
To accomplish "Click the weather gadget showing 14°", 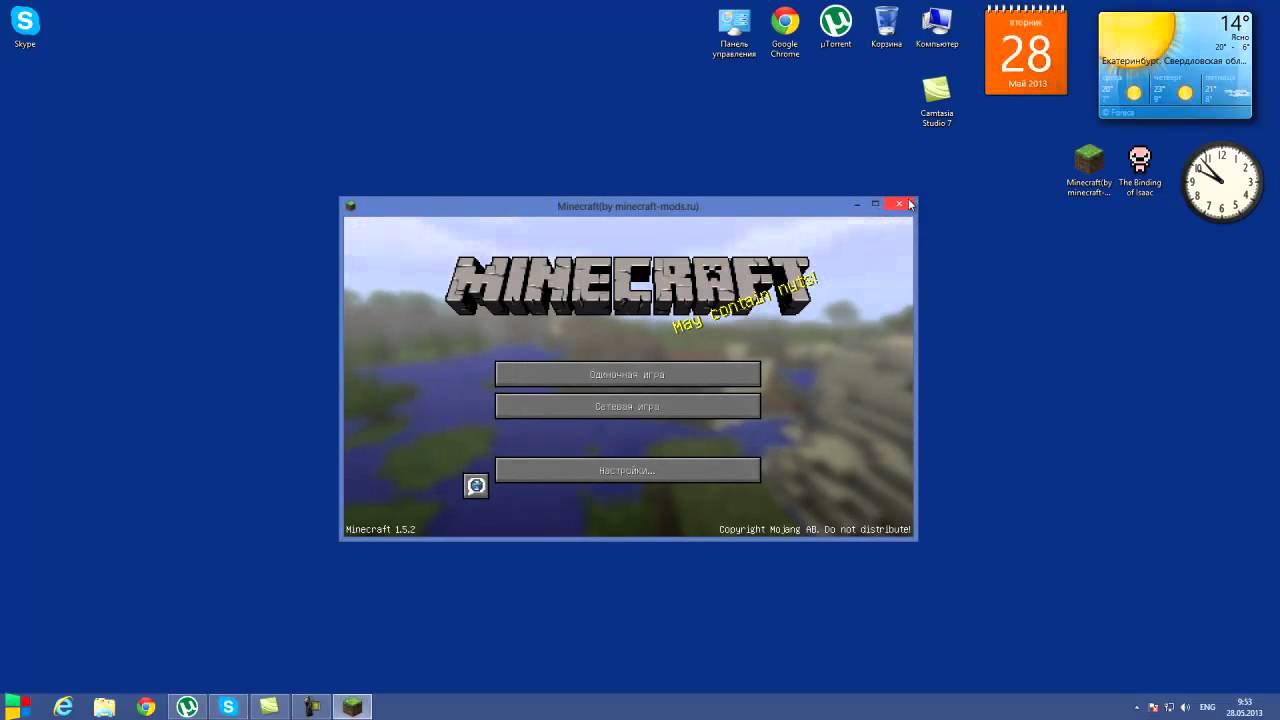I will [x=1175, y=65].
